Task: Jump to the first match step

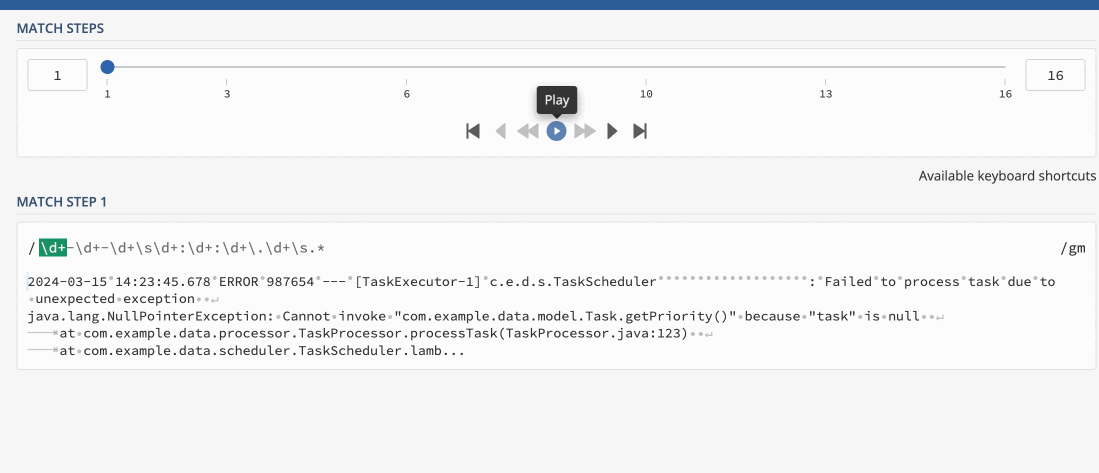Action: pyautogui.click(x=473, y=131)
